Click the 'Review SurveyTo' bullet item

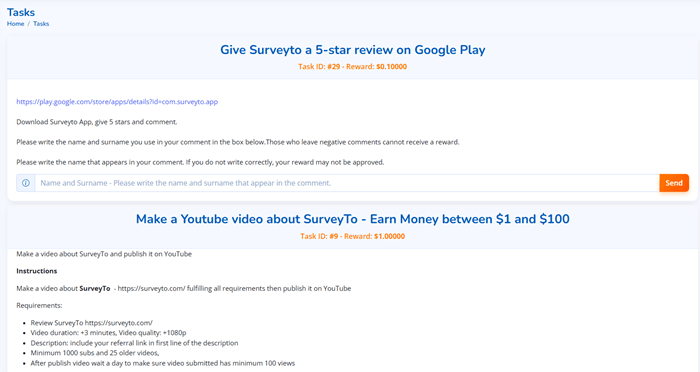tap(92, 322)
